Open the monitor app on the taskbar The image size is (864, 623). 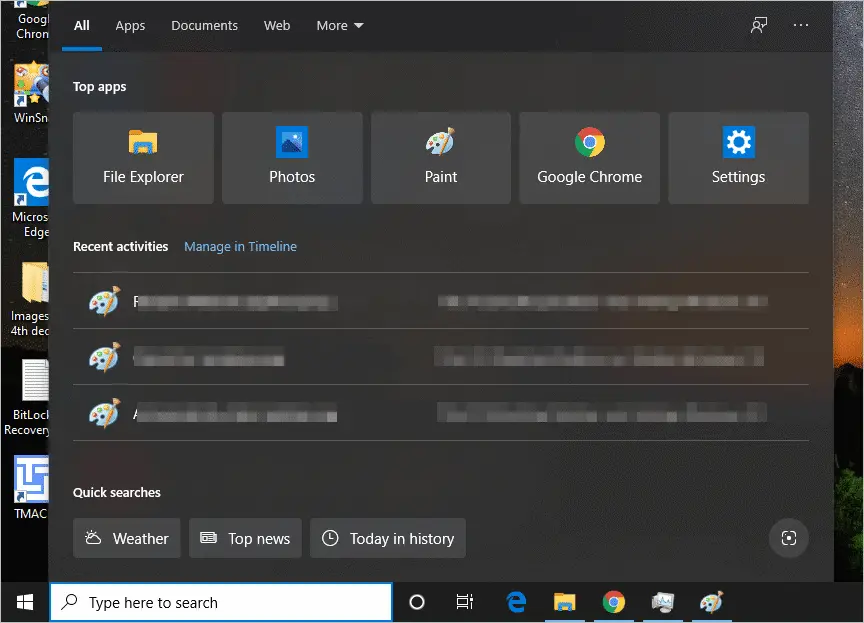click(662, 602)
